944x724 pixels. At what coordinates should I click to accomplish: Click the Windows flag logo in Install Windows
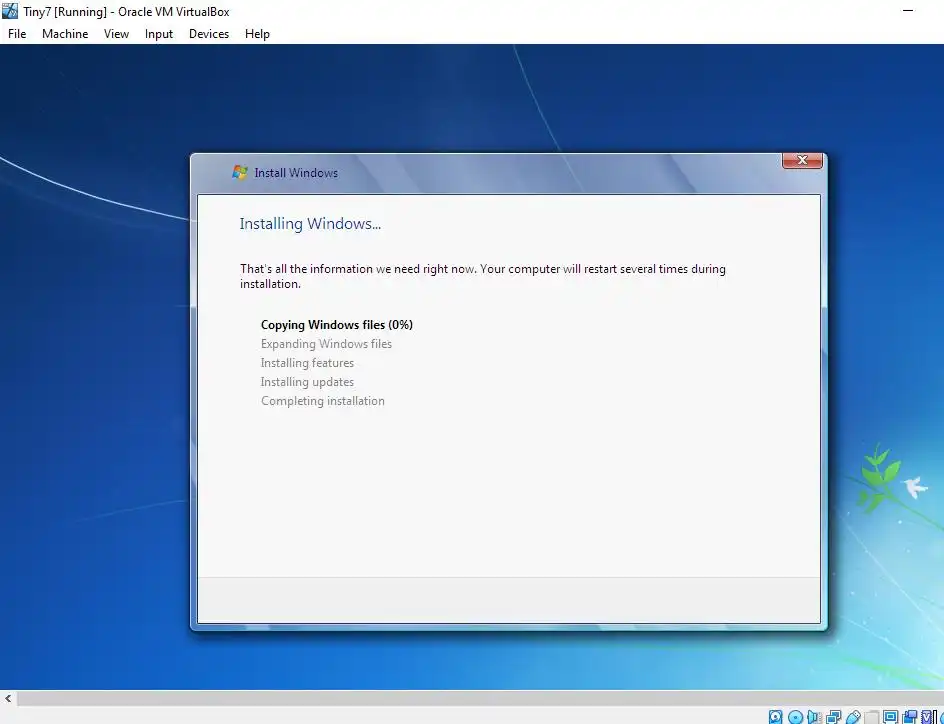[x=240, y=172]
